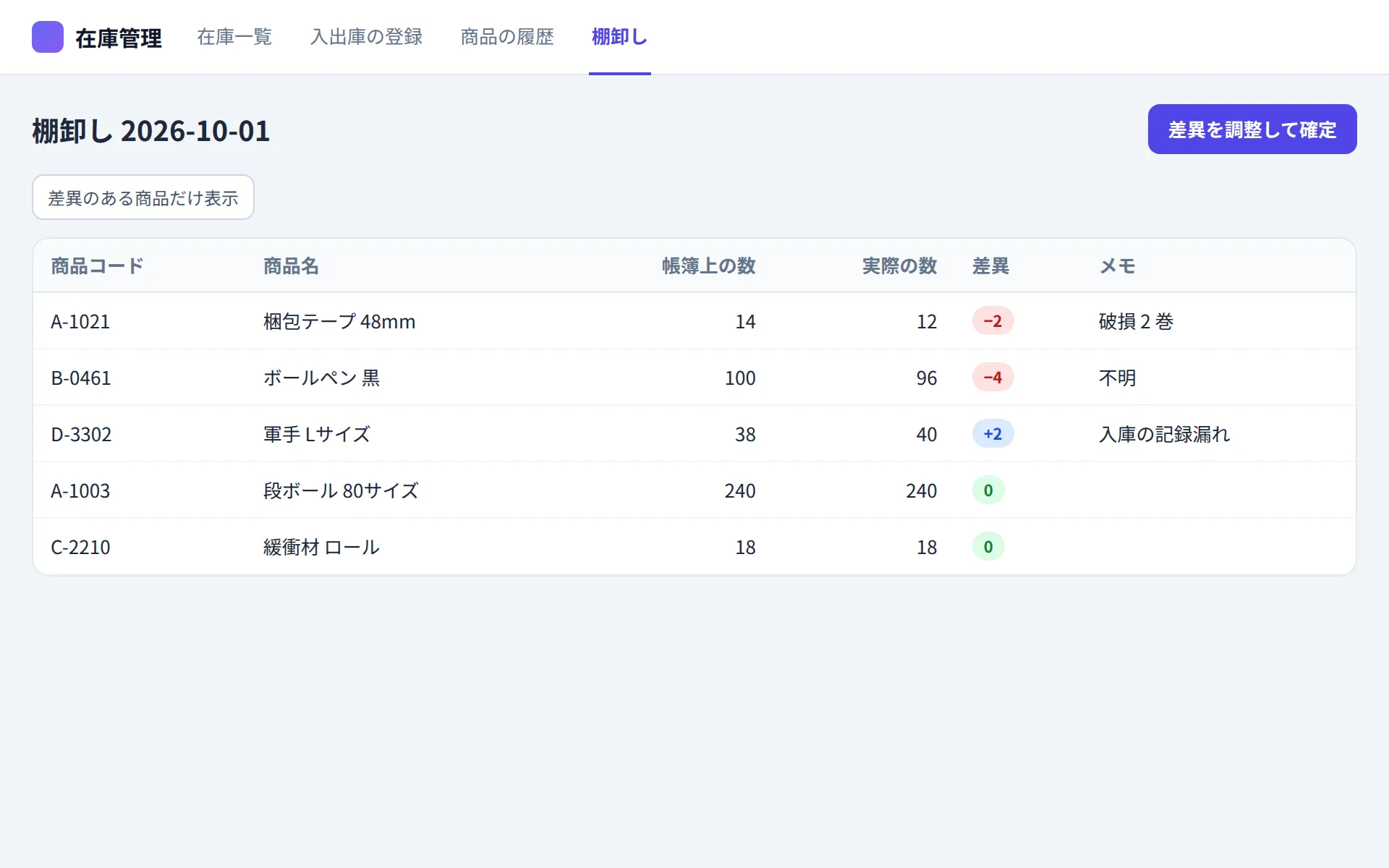Click the memo 破損 2 巻
Screen dimensions: 1389x868
tap(1136, 321)
